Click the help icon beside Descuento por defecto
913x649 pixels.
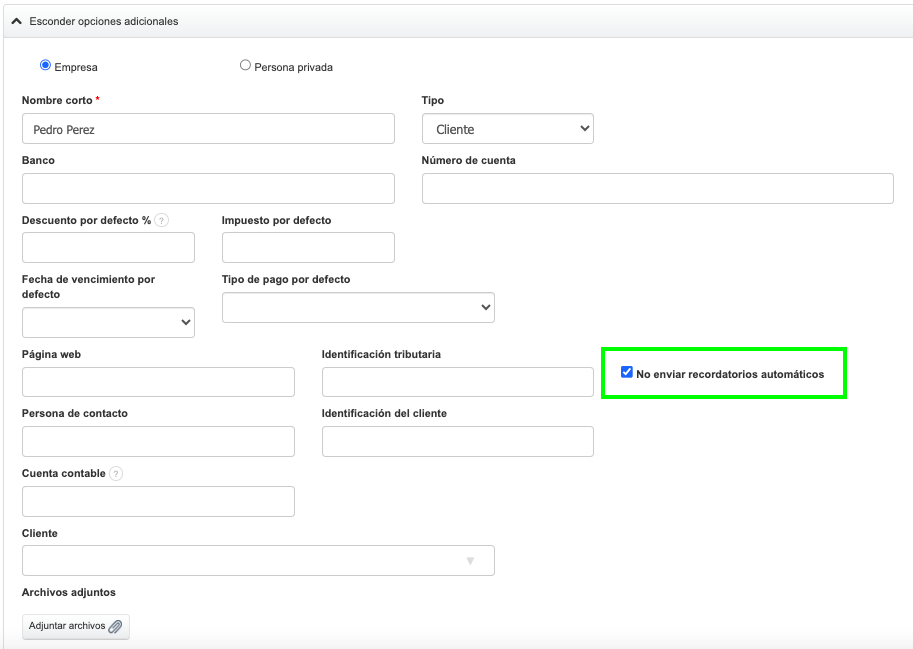pyautogui.click(x=161, y=220)
